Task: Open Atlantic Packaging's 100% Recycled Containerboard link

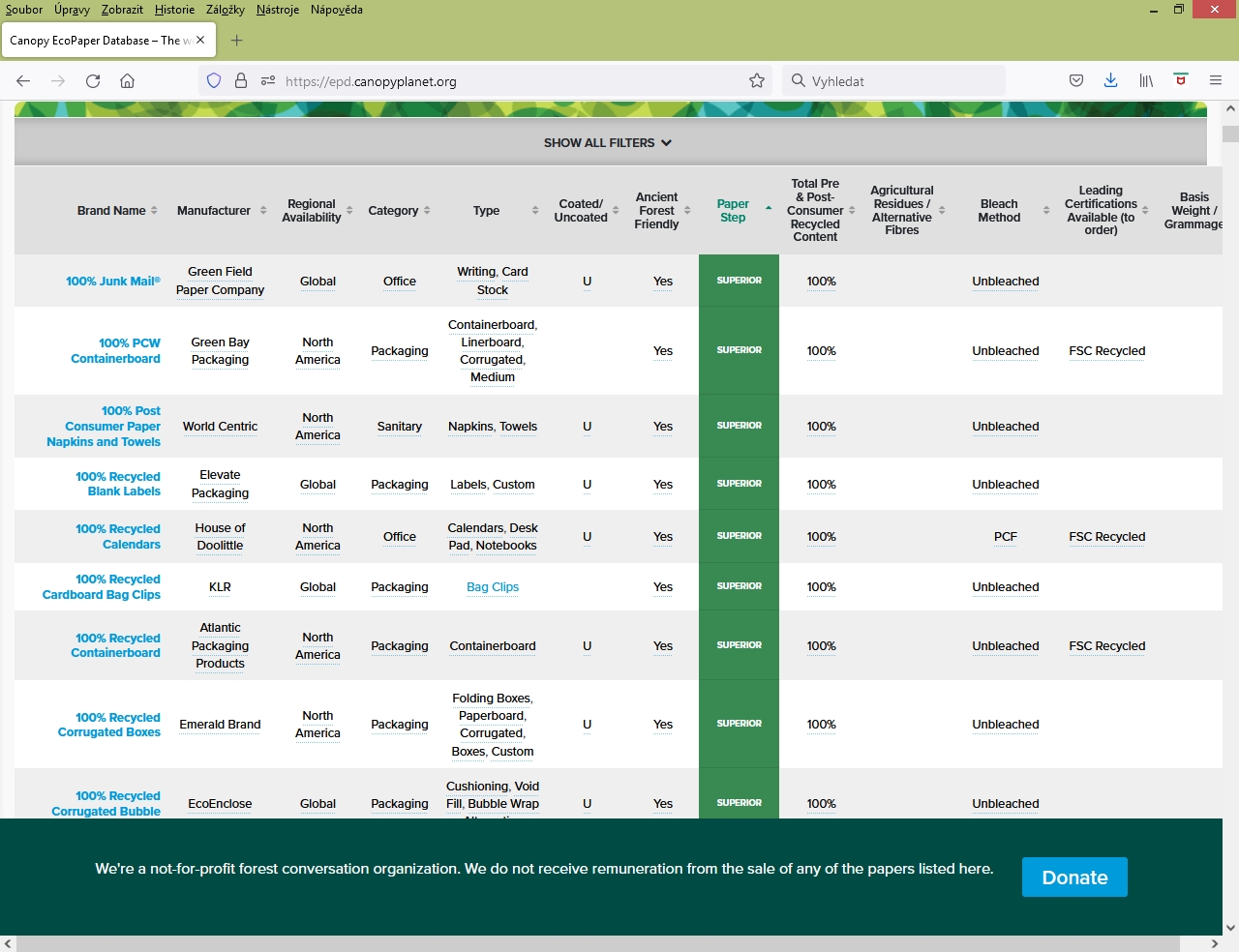Action: 115,645
